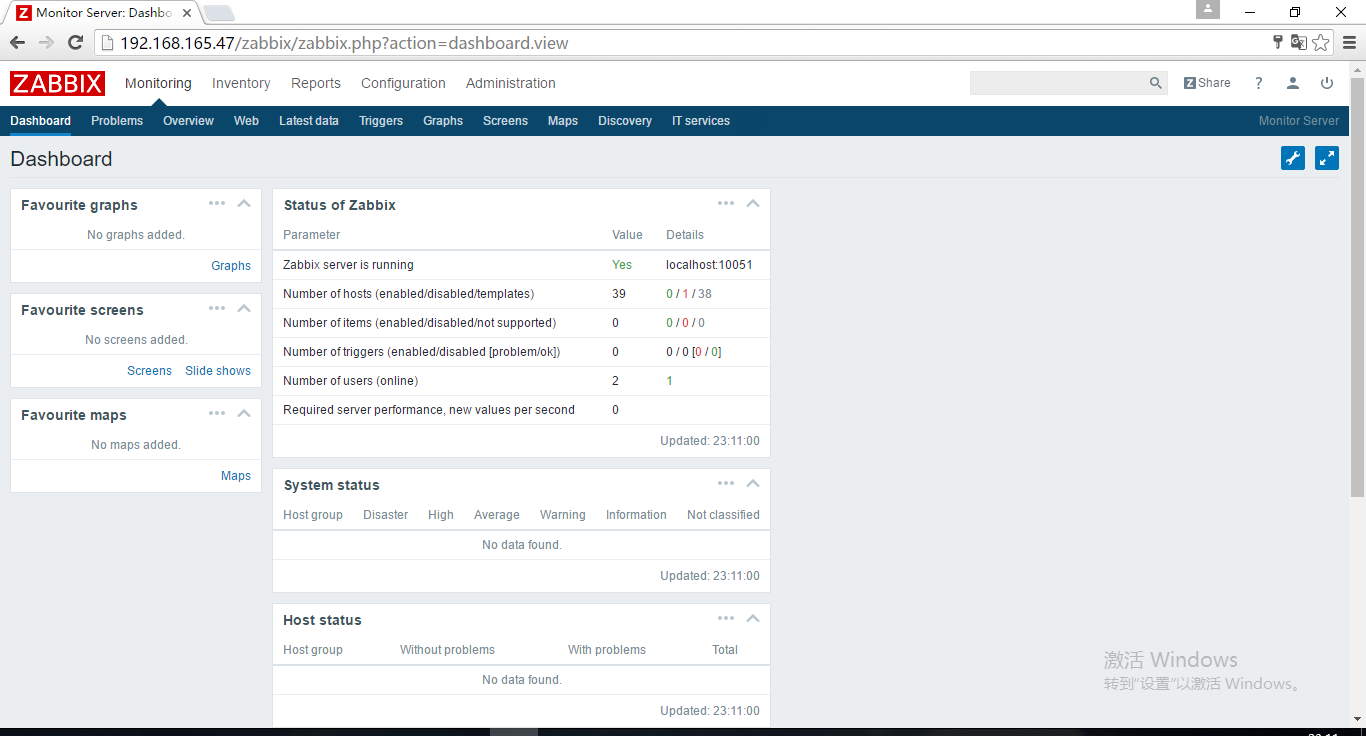Select the Dashboard submenu tab
This screenshot has height=736, width=1366.
point(40,121)
